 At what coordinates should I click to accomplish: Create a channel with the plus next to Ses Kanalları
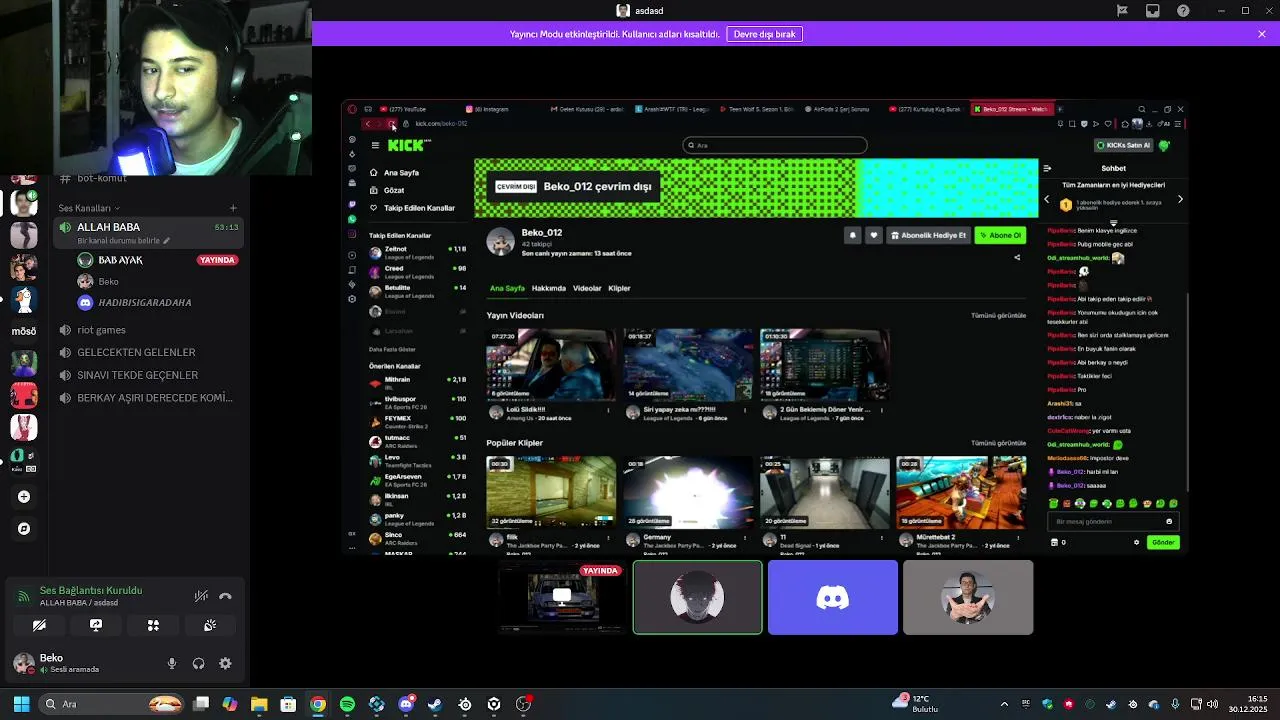233,208
